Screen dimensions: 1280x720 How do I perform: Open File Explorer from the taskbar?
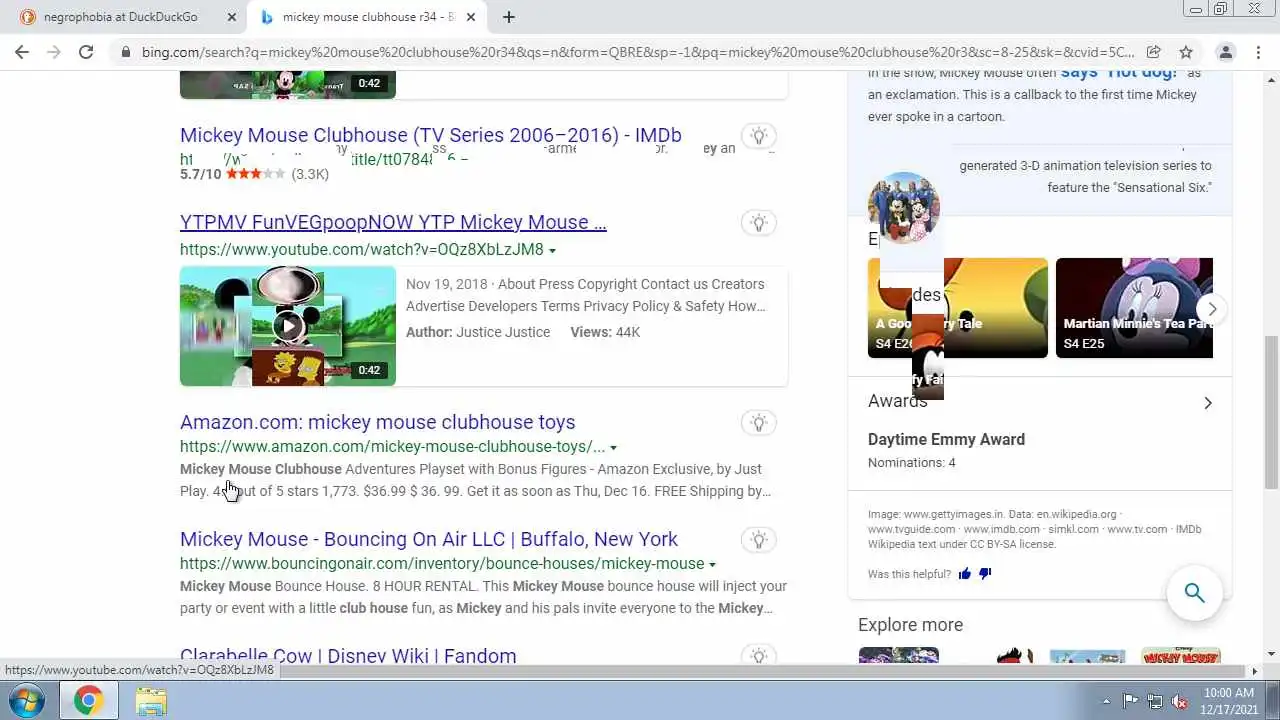tap(151, 701)
